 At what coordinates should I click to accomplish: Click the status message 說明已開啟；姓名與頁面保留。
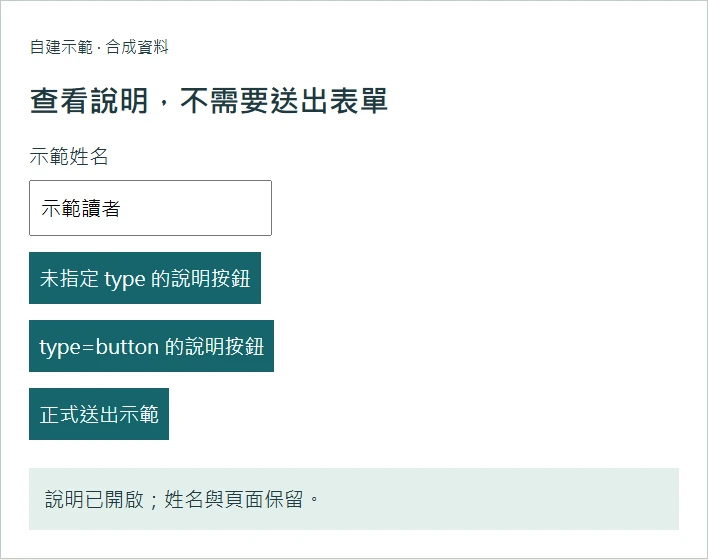(354, 499)
